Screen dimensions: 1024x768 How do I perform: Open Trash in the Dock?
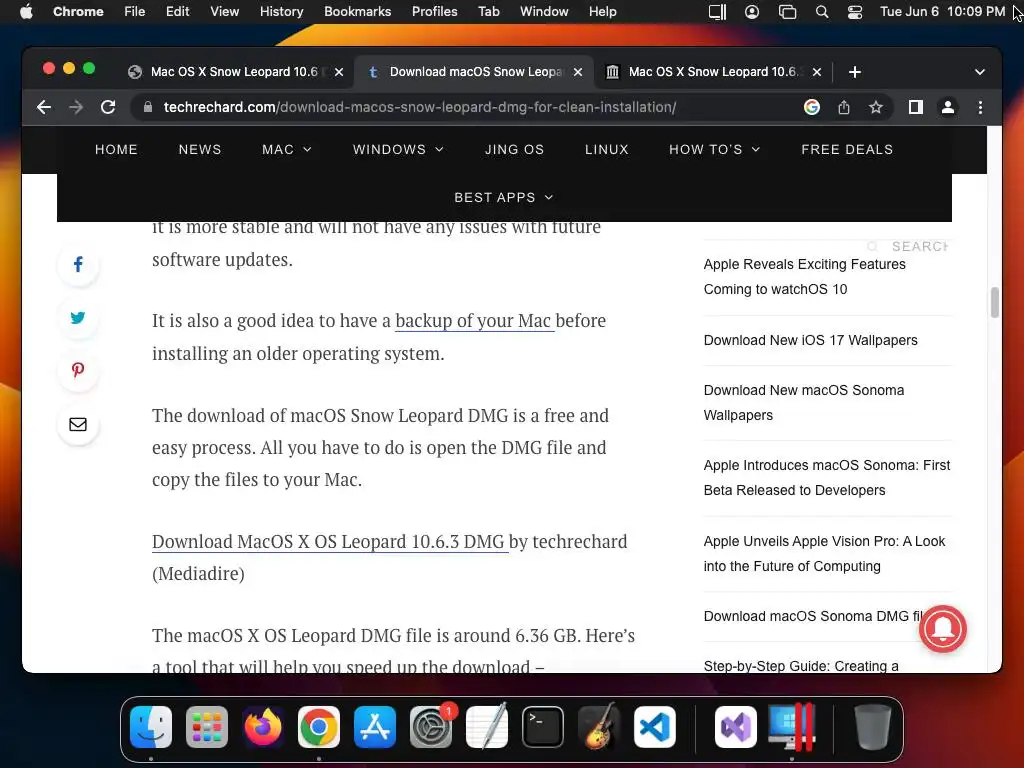(873, 727)
